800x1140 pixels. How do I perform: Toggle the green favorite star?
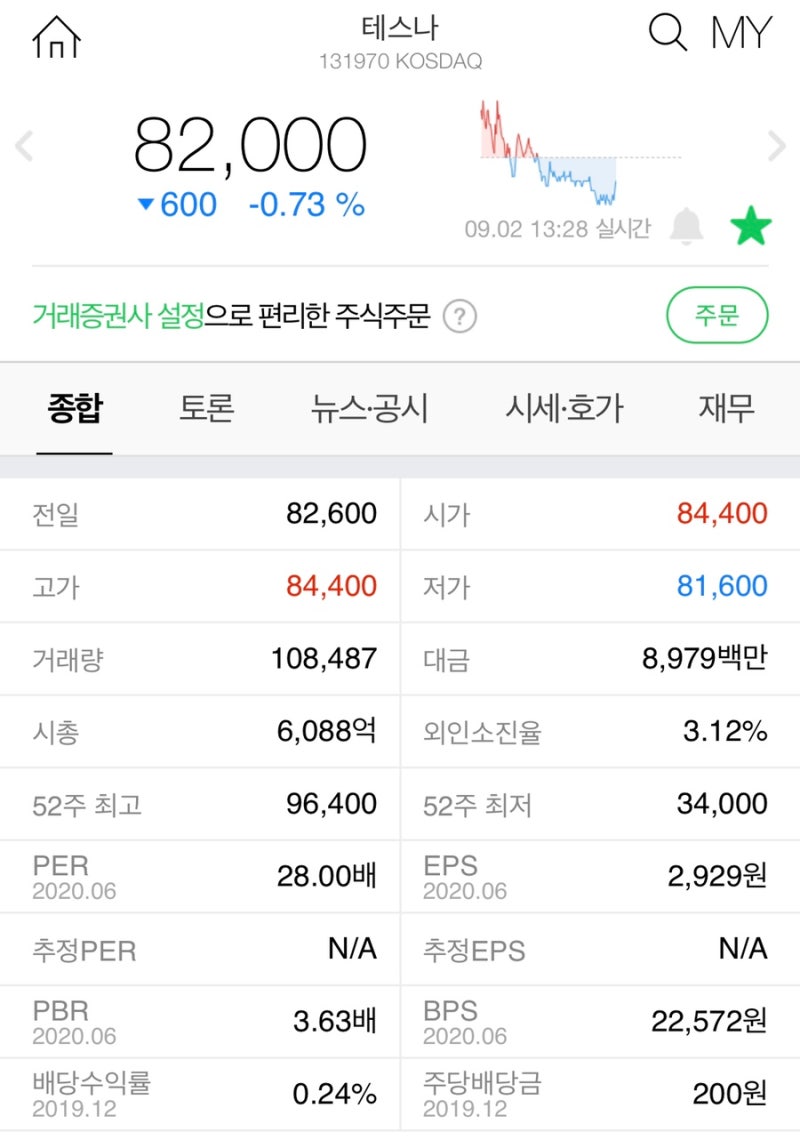[x=753, y=226]
